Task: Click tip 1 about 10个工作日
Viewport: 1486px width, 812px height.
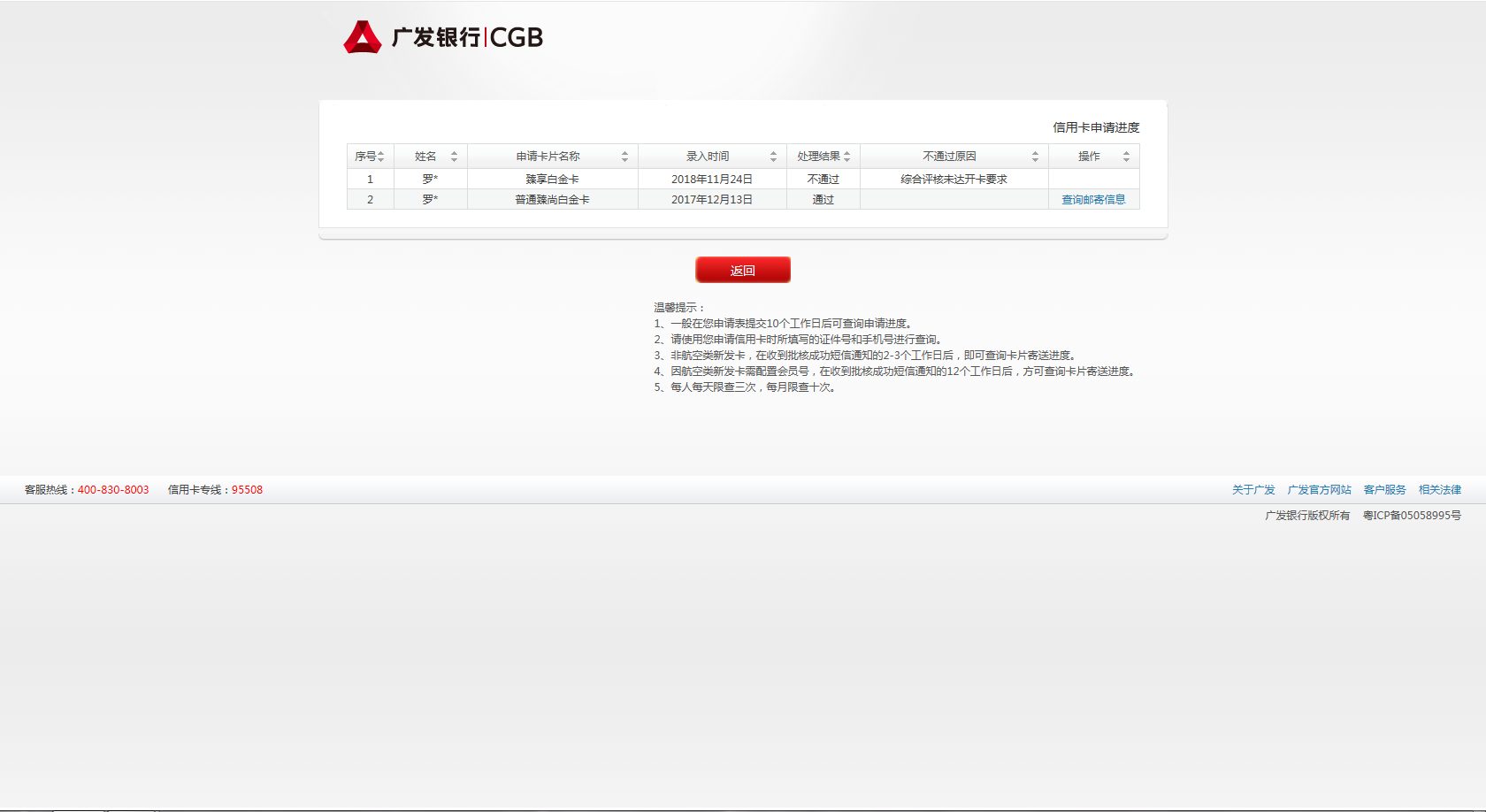Action: [x=784, y=324]
